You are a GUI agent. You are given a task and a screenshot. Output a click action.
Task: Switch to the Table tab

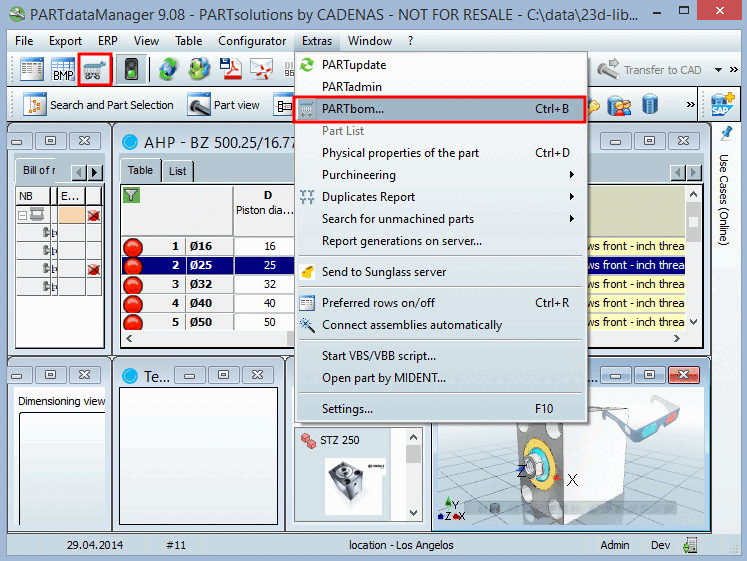(140, 170)
